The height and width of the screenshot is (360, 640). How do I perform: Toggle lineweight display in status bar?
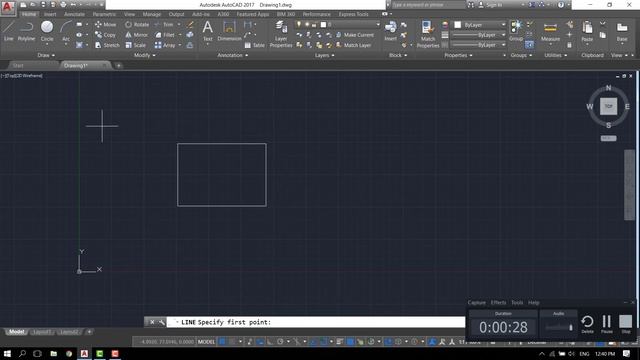pyautogui.click(x=340, y=342)
